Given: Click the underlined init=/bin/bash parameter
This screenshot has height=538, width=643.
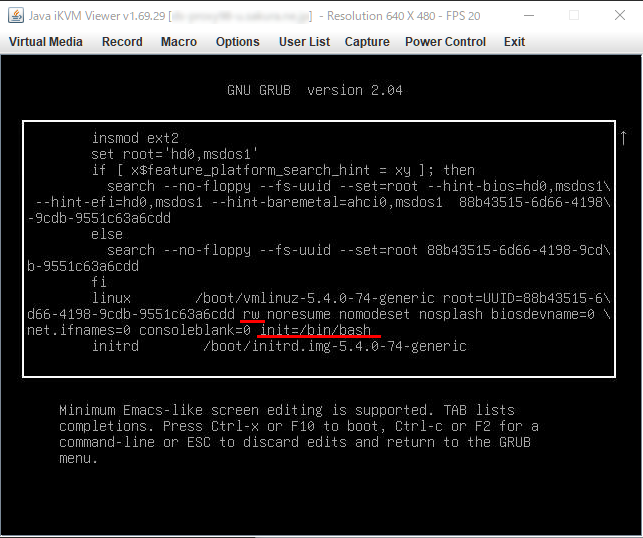Looking at the screenshot, I should click(315, 330).
